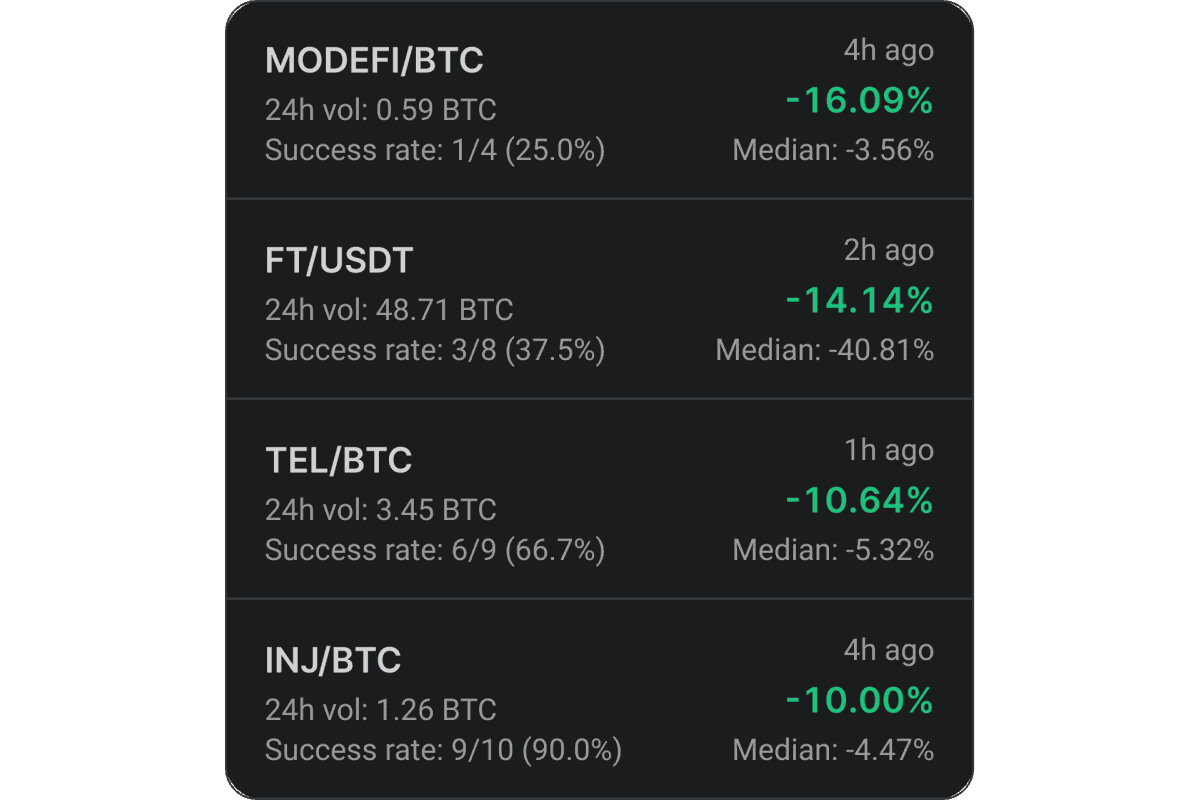
Task: Click MODEFI 24h vol 0.59 BTC text
Action: tap(381, 110)
